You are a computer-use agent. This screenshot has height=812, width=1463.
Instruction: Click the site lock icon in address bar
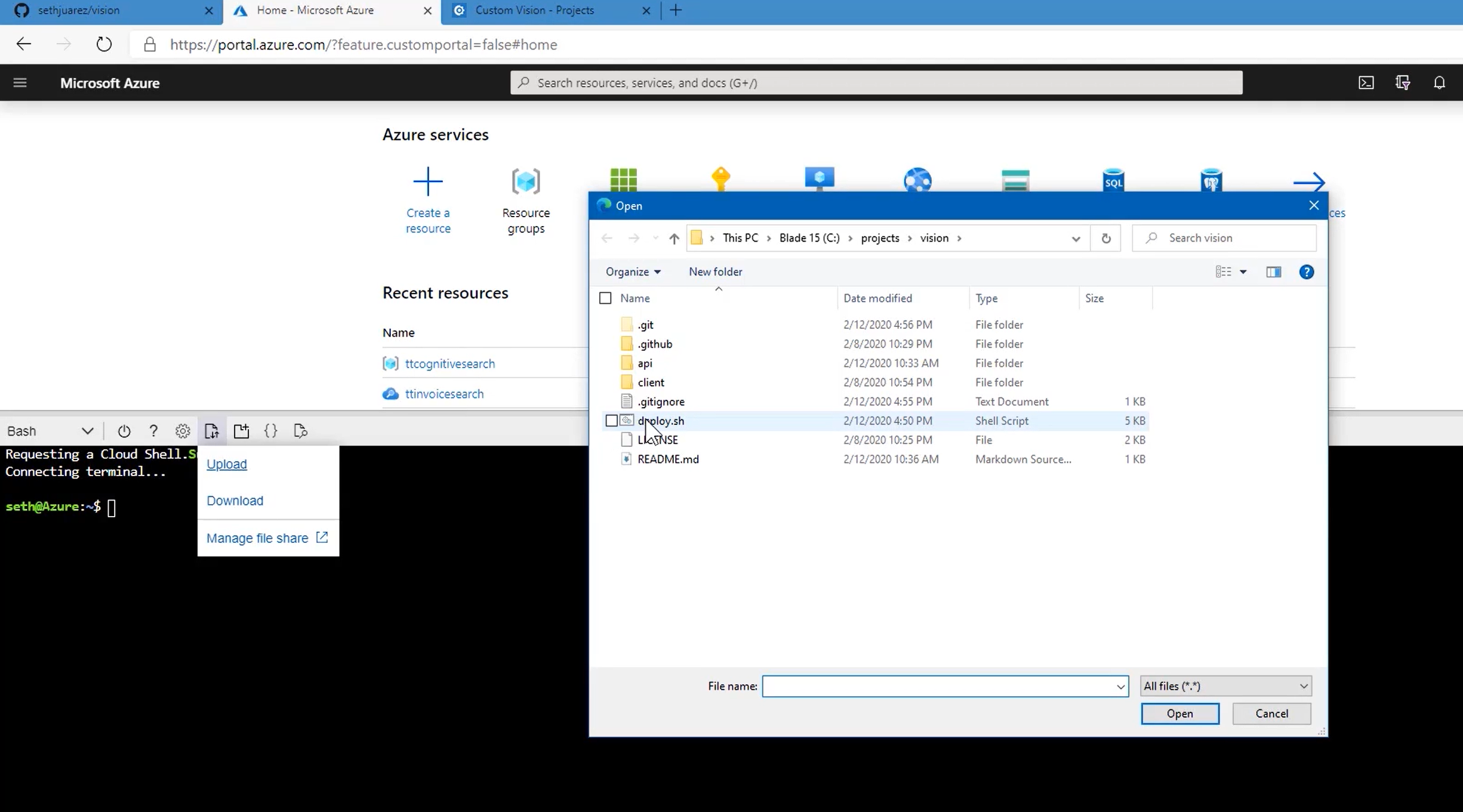[150, 45]
